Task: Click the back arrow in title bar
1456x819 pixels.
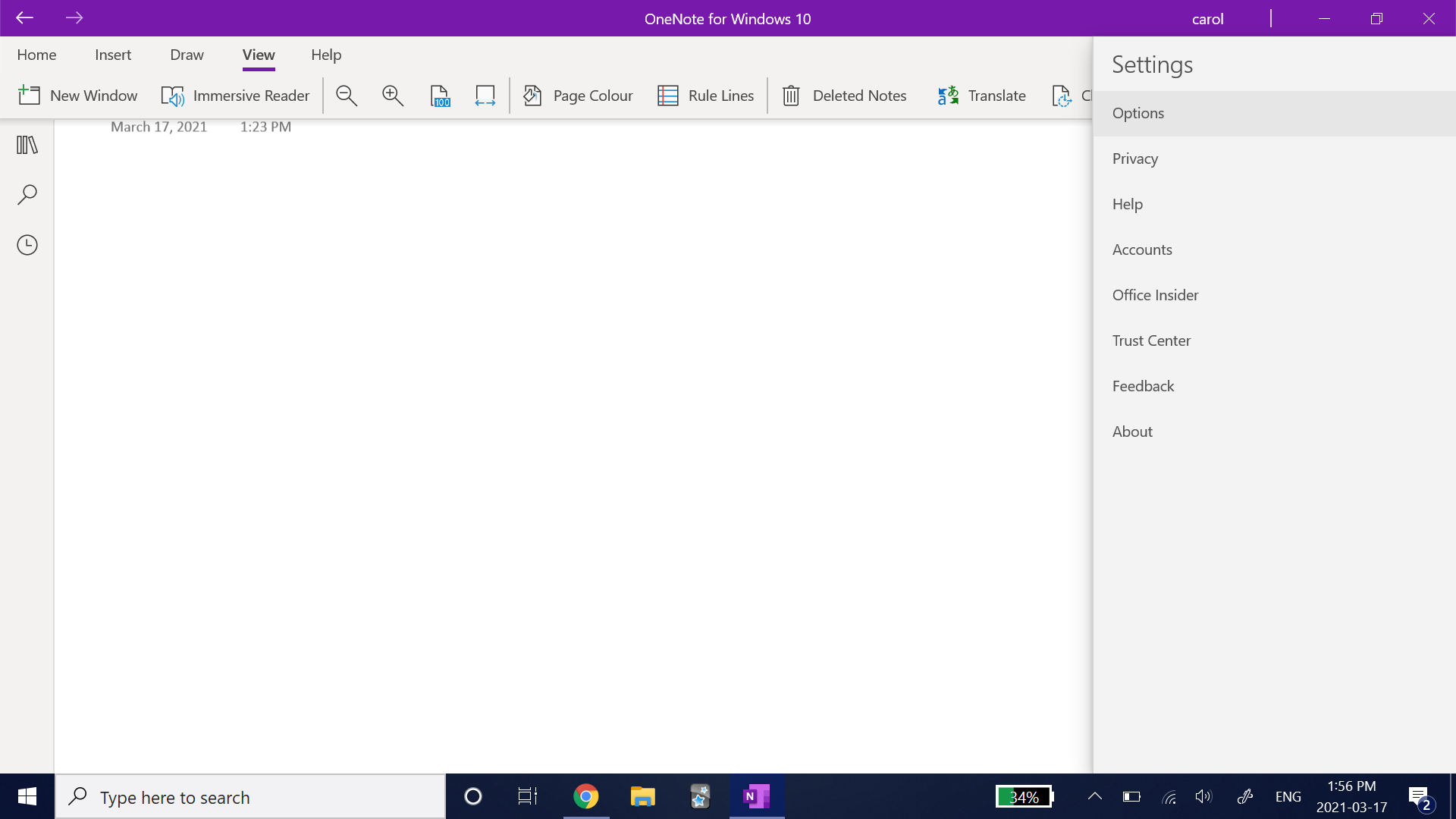Action: [24, 18]
